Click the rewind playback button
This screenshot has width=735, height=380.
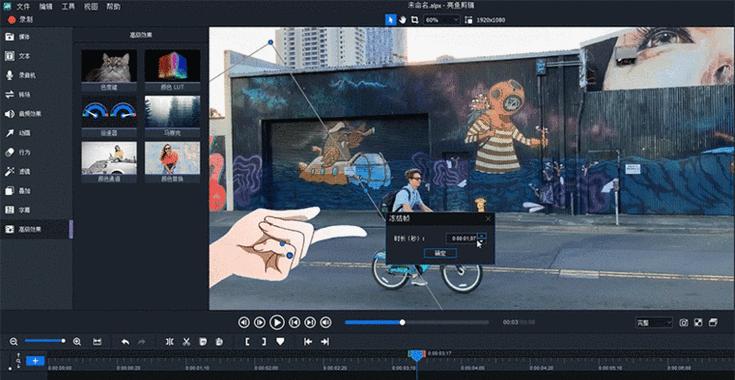click(244, 322)
